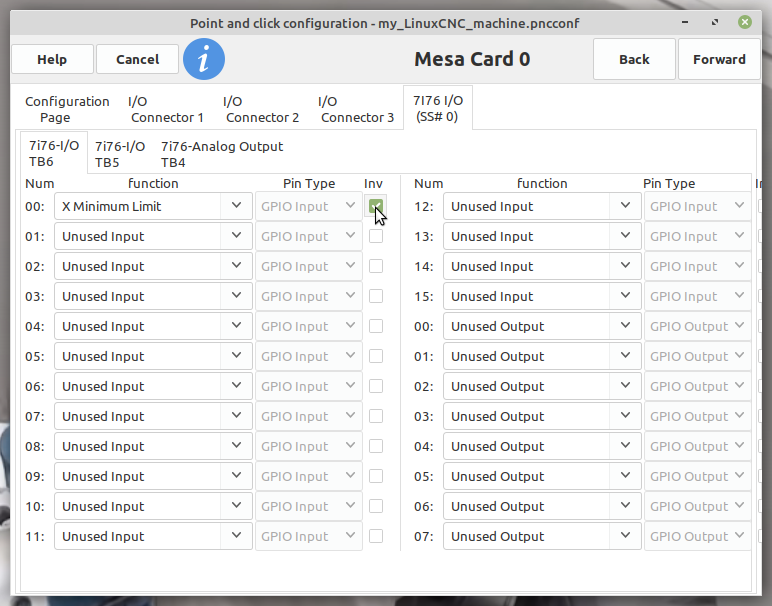
Task: Open the 7i76-Analog Output TB4 sub-tab
Action: [222, 154]
